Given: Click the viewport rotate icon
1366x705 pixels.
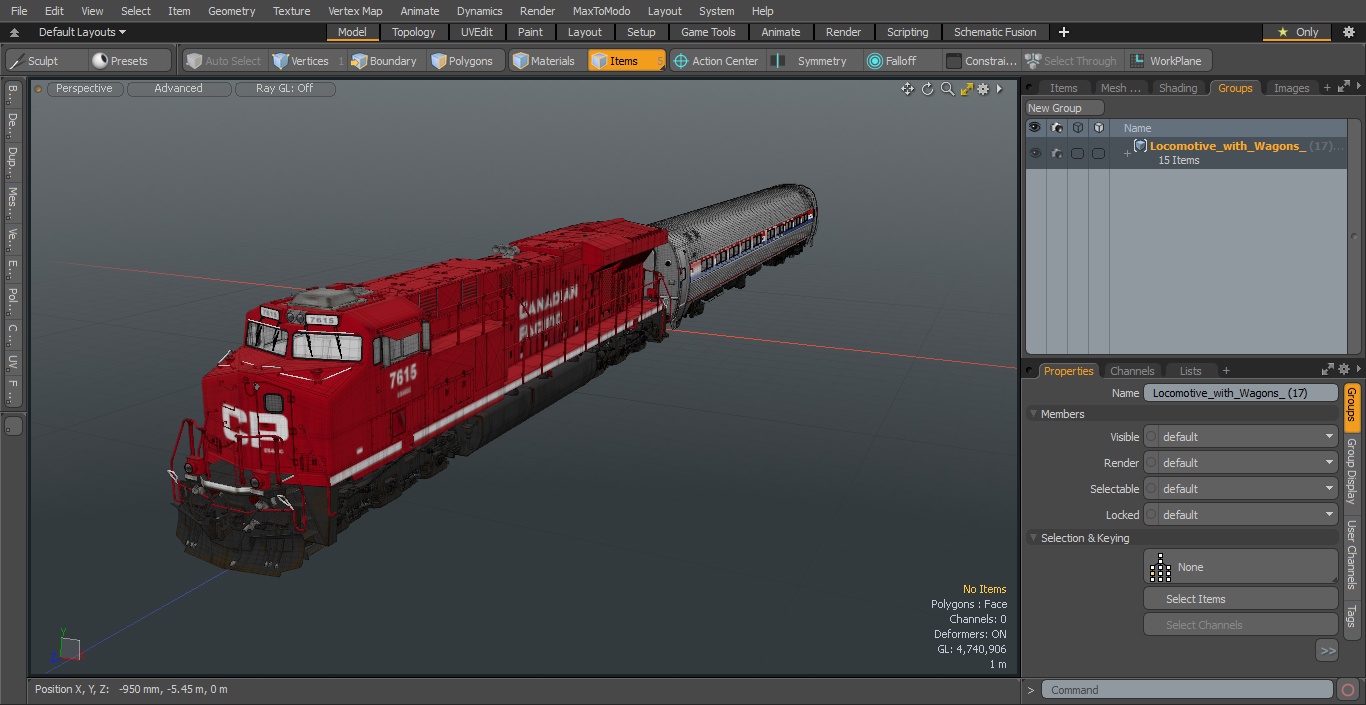Looking at the screenshot, I should coord(927,89).
